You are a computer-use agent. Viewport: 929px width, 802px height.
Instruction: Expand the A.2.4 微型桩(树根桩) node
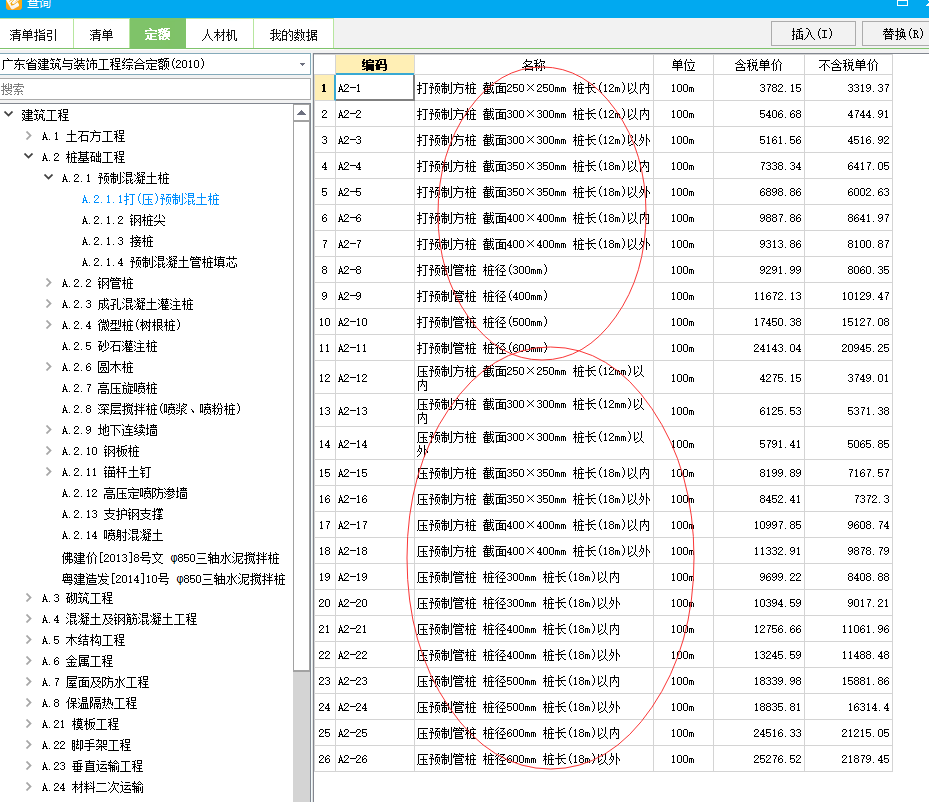point(49,325)
